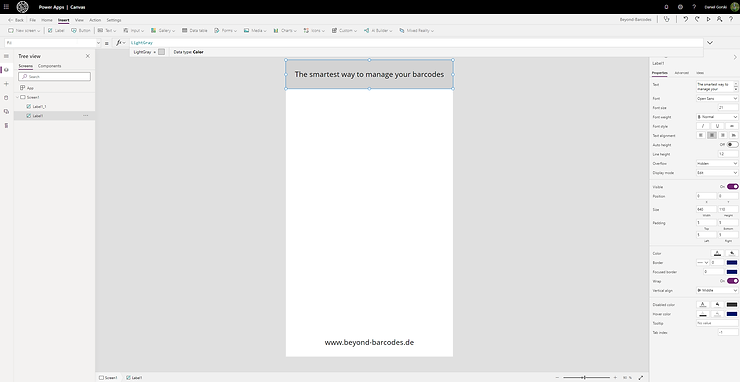Open the New screen dropdown

coord(25,30)
